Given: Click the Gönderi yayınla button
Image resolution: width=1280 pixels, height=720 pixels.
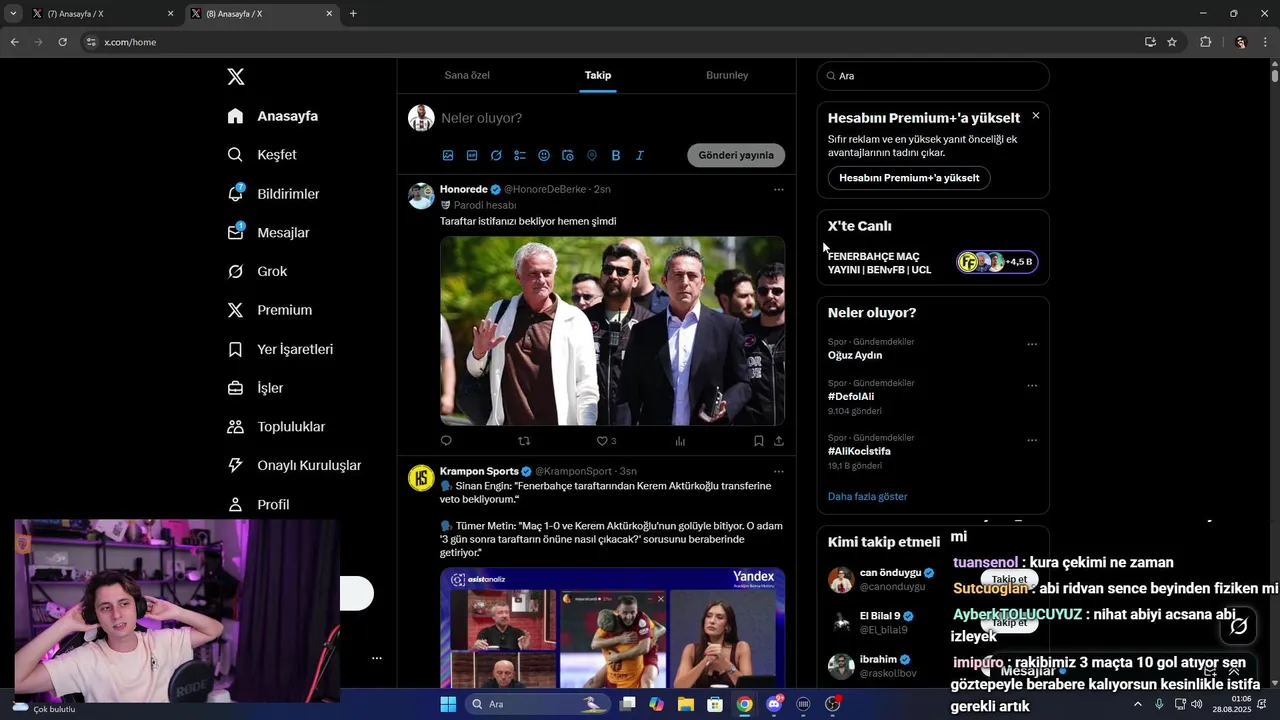Looking at the screenshot, I should (x=736, y=155).
